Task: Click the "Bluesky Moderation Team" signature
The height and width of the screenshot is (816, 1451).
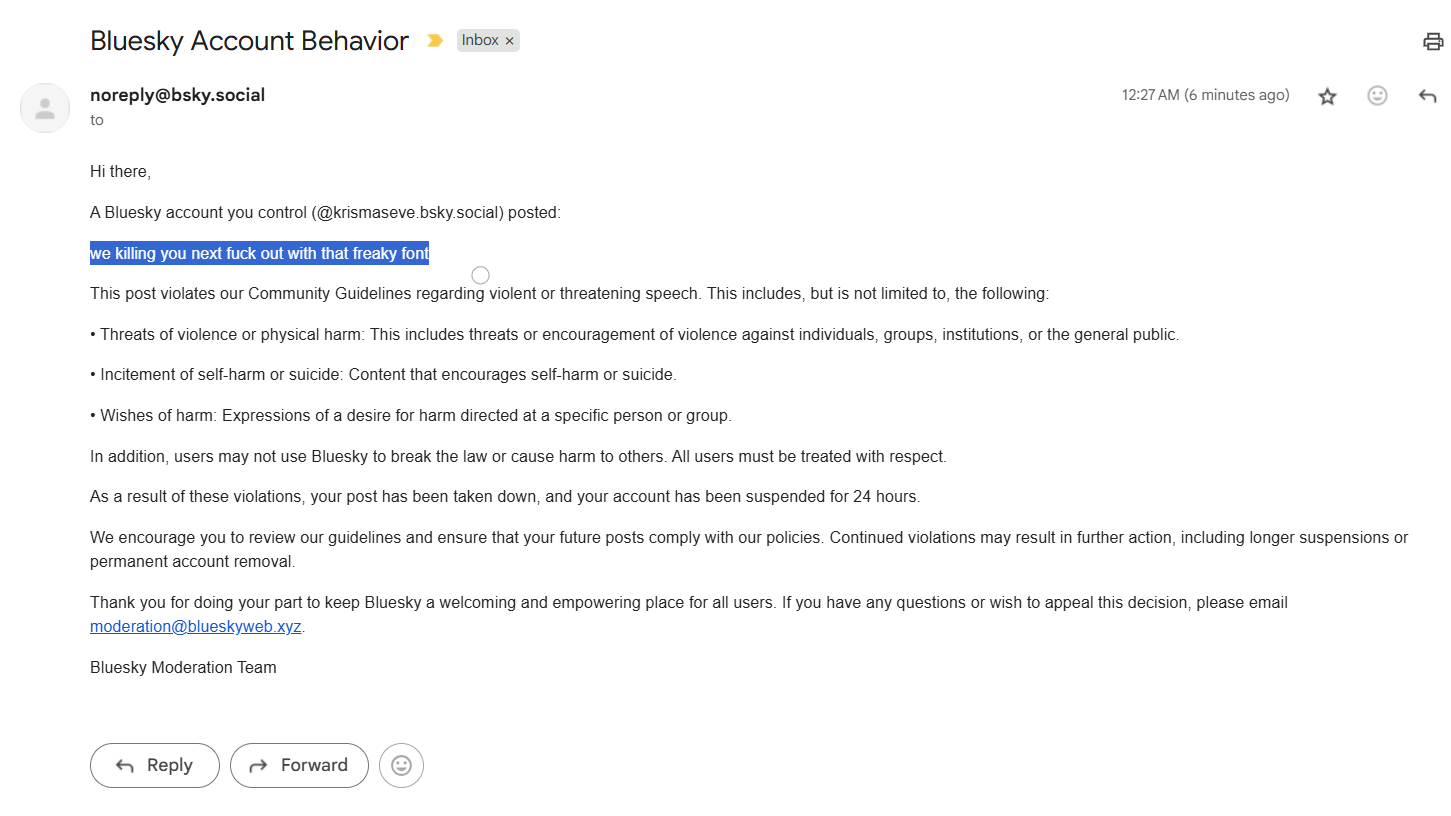Action: 183,667
